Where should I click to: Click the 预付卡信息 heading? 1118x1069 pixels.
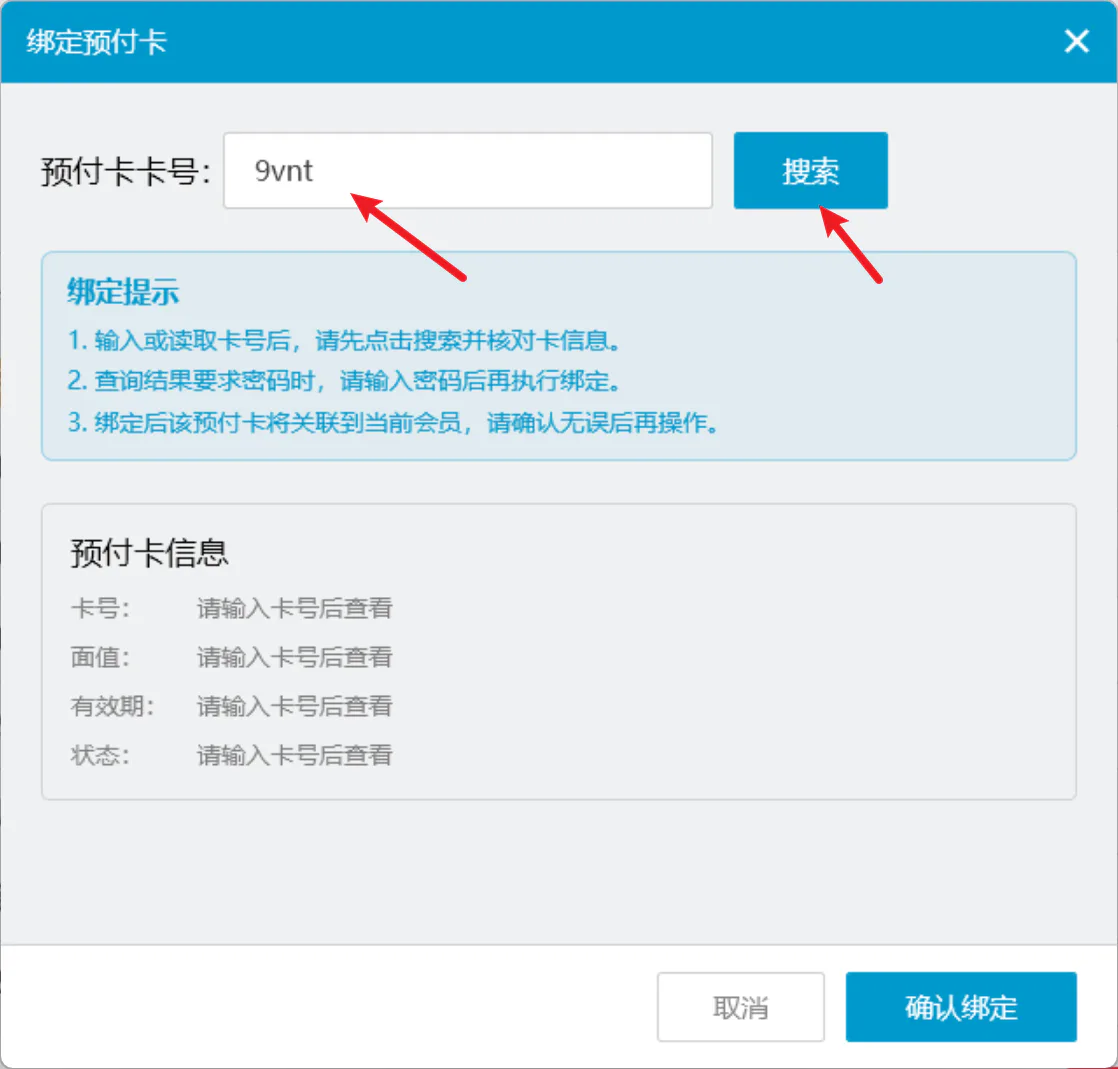coord(149,553)
